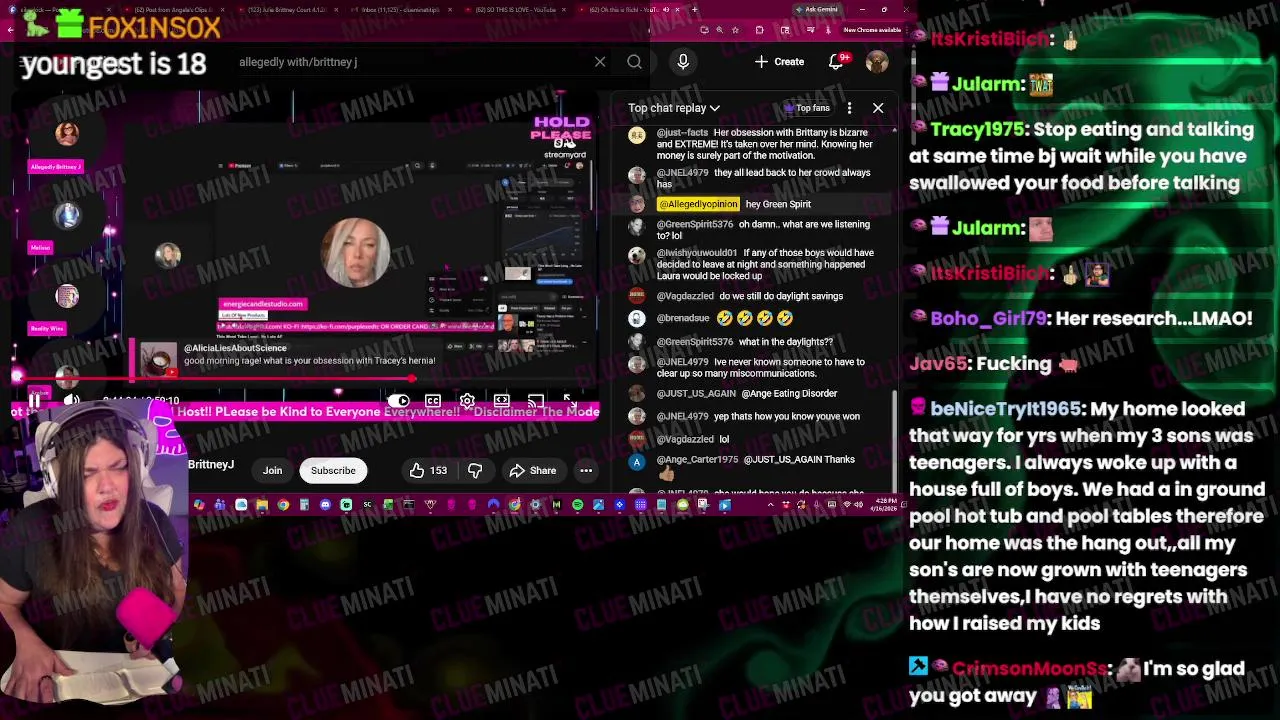Viewport: 1280px width, 720px height.
Task: Click @Vagdazzled 'daylight savings' chat message
Action: 750,296
